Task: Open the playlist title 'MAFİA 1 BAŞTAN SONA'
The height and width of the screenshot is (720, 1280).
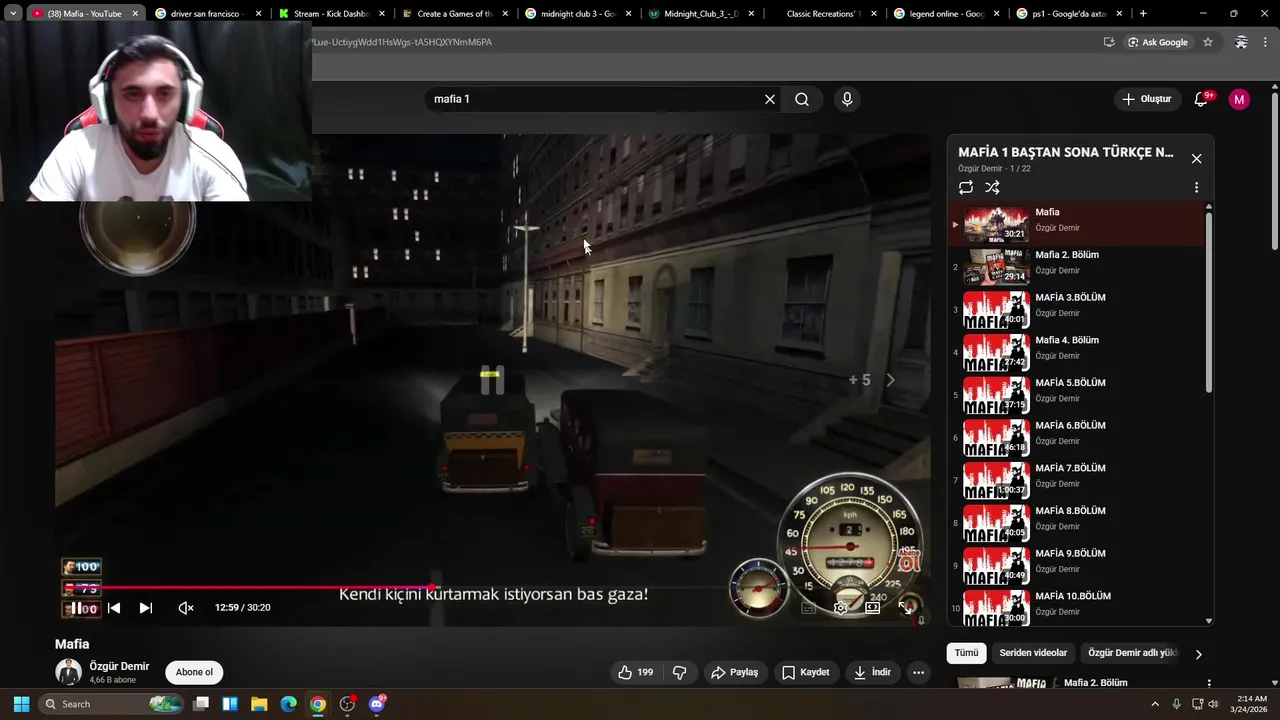Action: point(1066,152)
